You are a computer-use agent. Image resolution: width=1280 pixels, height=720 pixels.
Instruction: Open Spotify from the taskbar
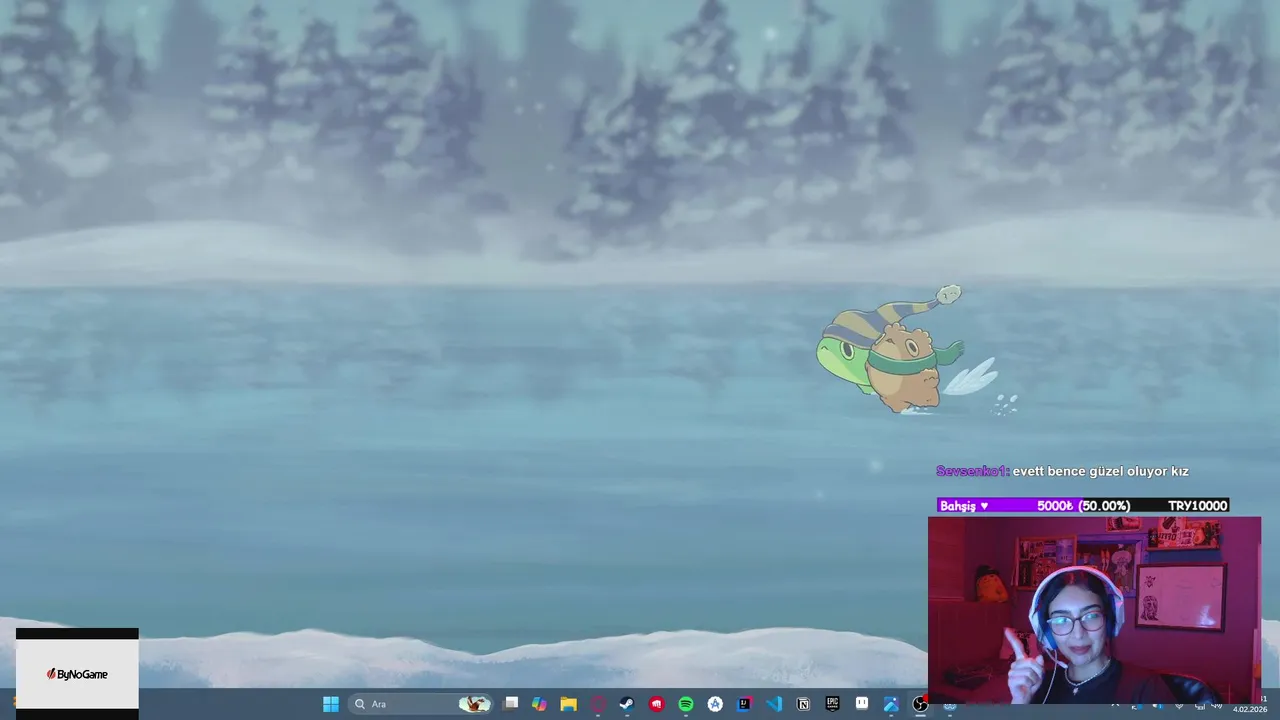click(686, 704)
